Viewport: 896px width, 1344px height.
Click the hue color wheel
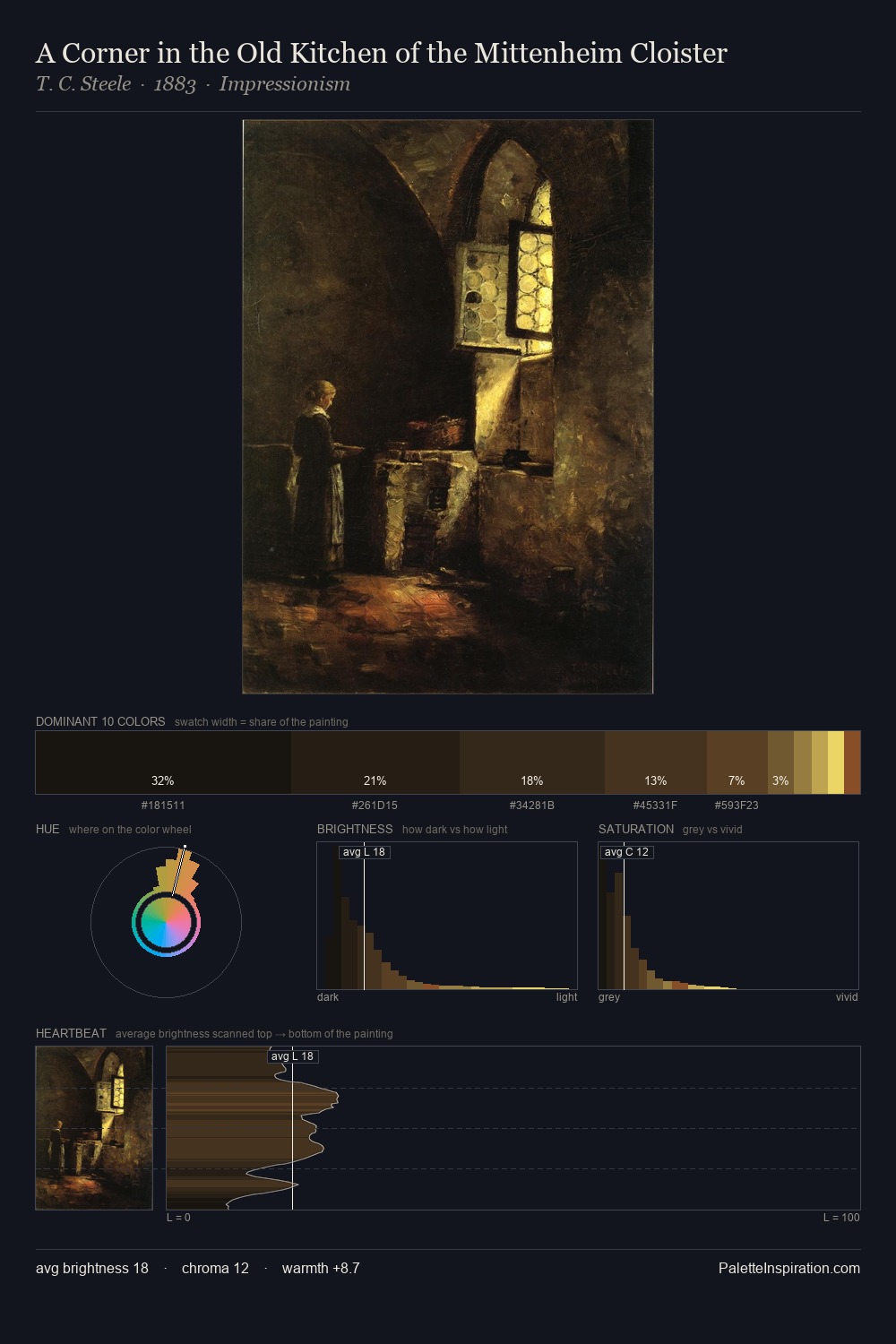[166, 922]
